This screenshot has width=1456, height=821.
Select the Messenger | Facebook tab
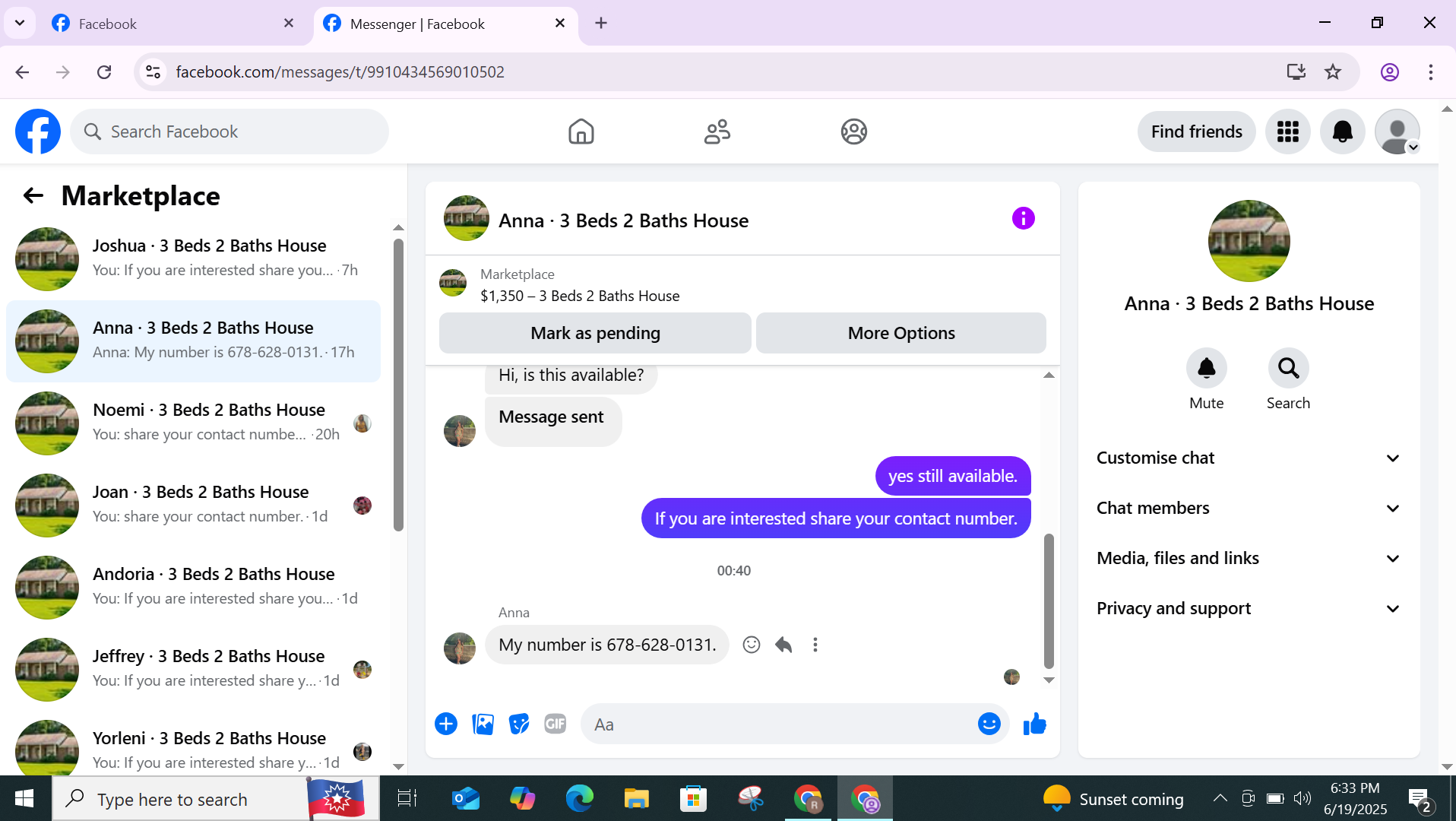446,24
